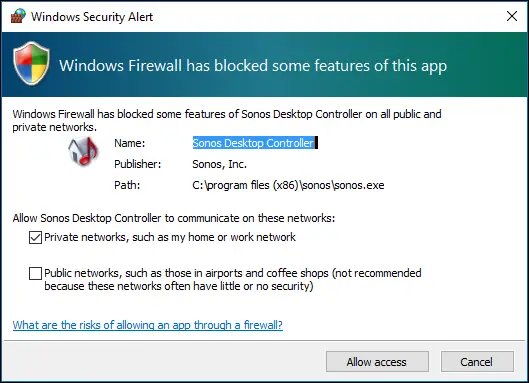
Task: Enable the Public networks checkbox
Action: pyautogui.click(x=35, y=273)
